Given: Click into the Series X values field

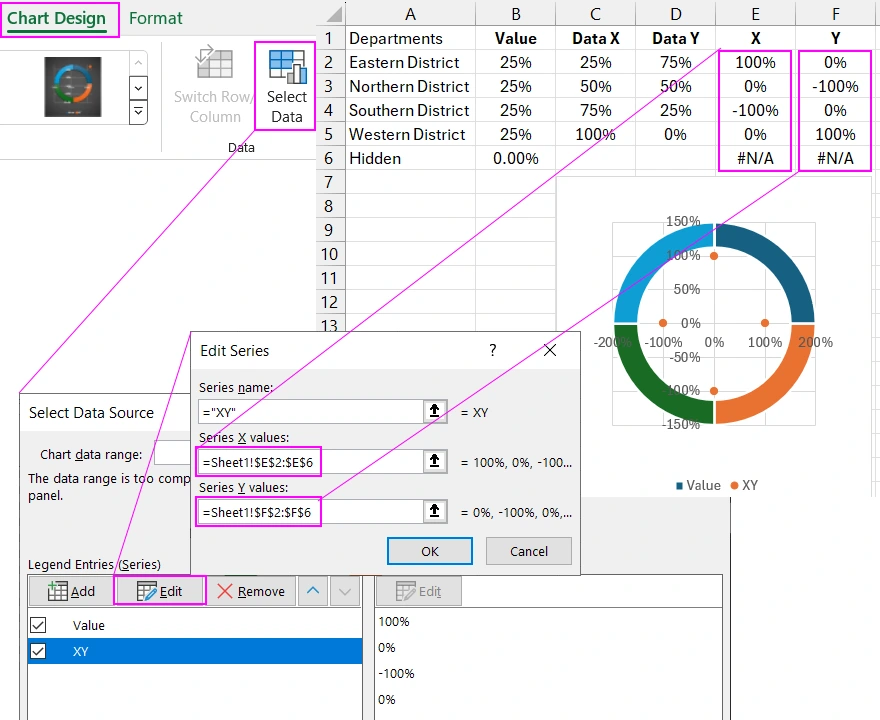Looking at the screenshot, I should click(x=308, y=461).
